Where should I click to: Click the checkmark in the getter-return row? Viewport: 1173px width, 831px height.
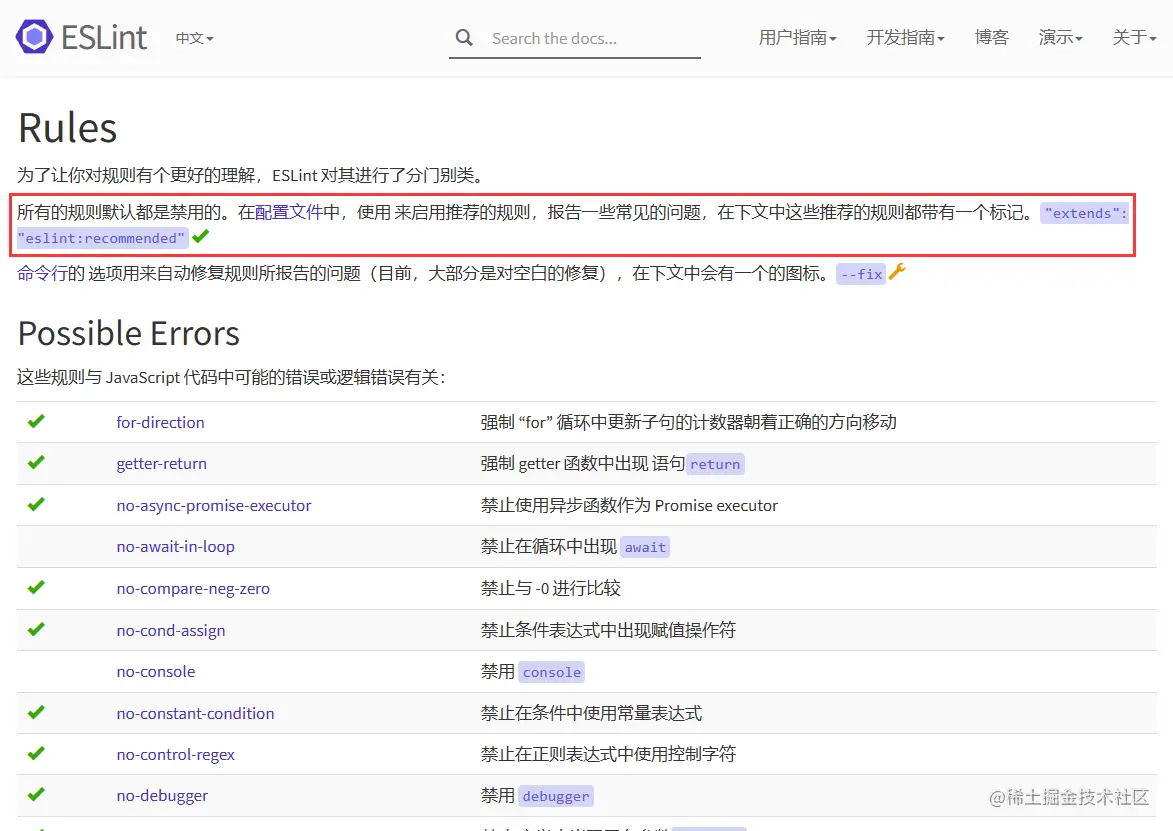[x=36, y=462]
